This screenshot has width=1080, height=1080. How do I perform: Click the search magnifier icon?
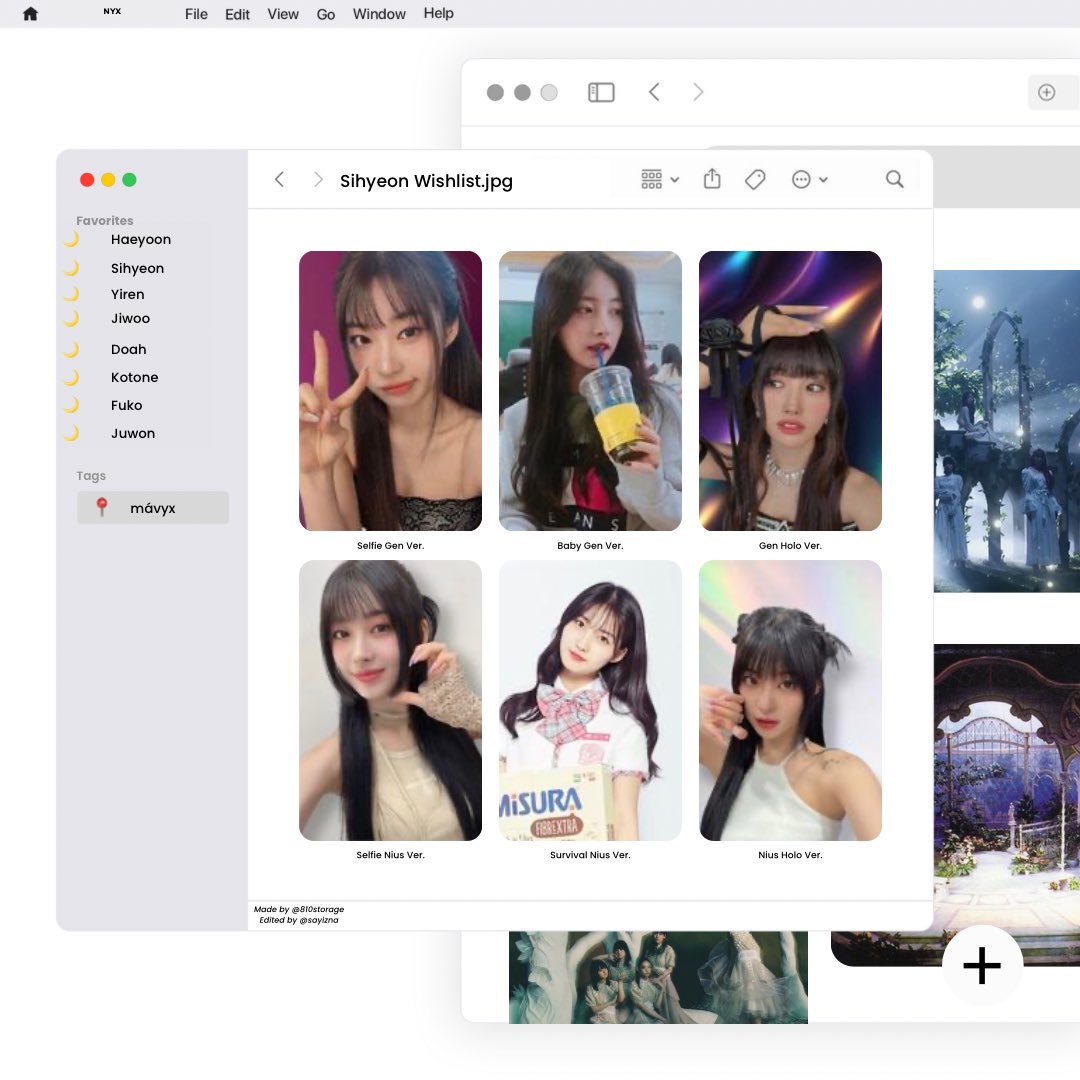pyautogui.click(x=895, y=179)
